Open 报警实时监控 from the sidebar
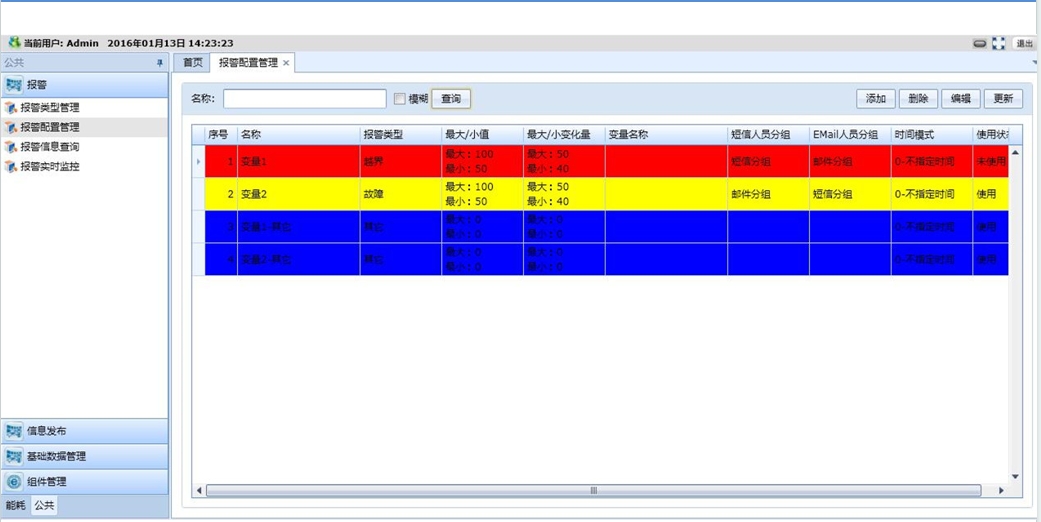This screenshot has height=522, width=1041. [49, 166]
